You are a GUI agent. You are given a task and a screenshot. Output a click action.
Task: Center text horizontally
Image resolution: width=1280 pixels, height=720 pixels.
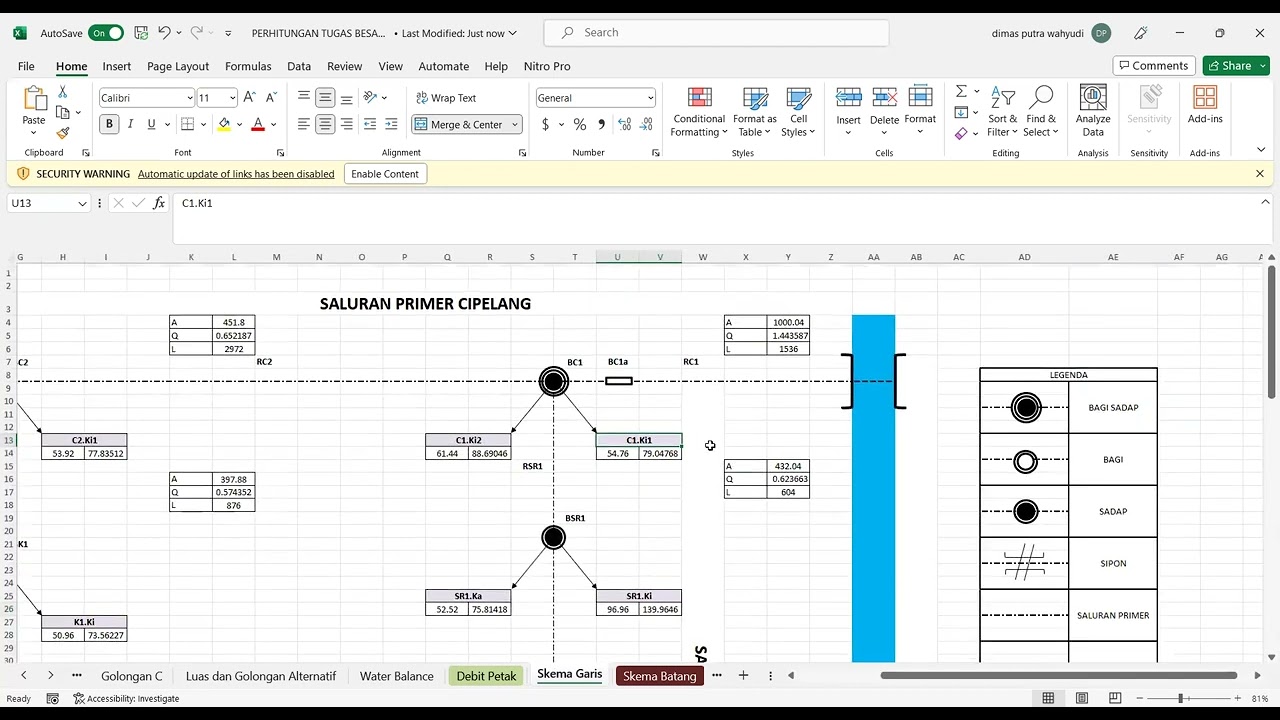pos(325,124)
